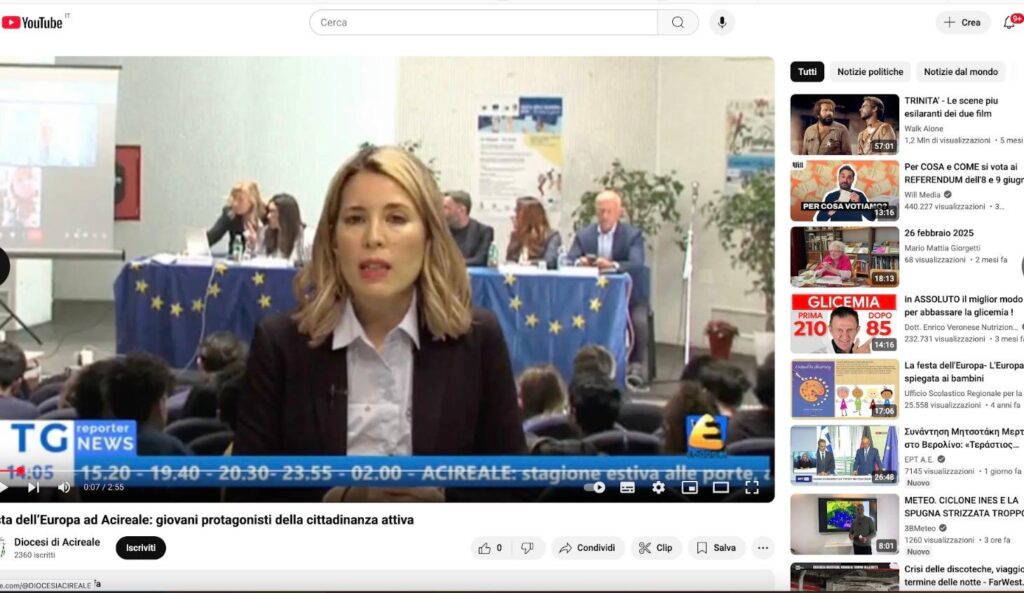Select the Notizie politiche chip
Viewport: 1024px width, 593px height.
click(870, 72)
